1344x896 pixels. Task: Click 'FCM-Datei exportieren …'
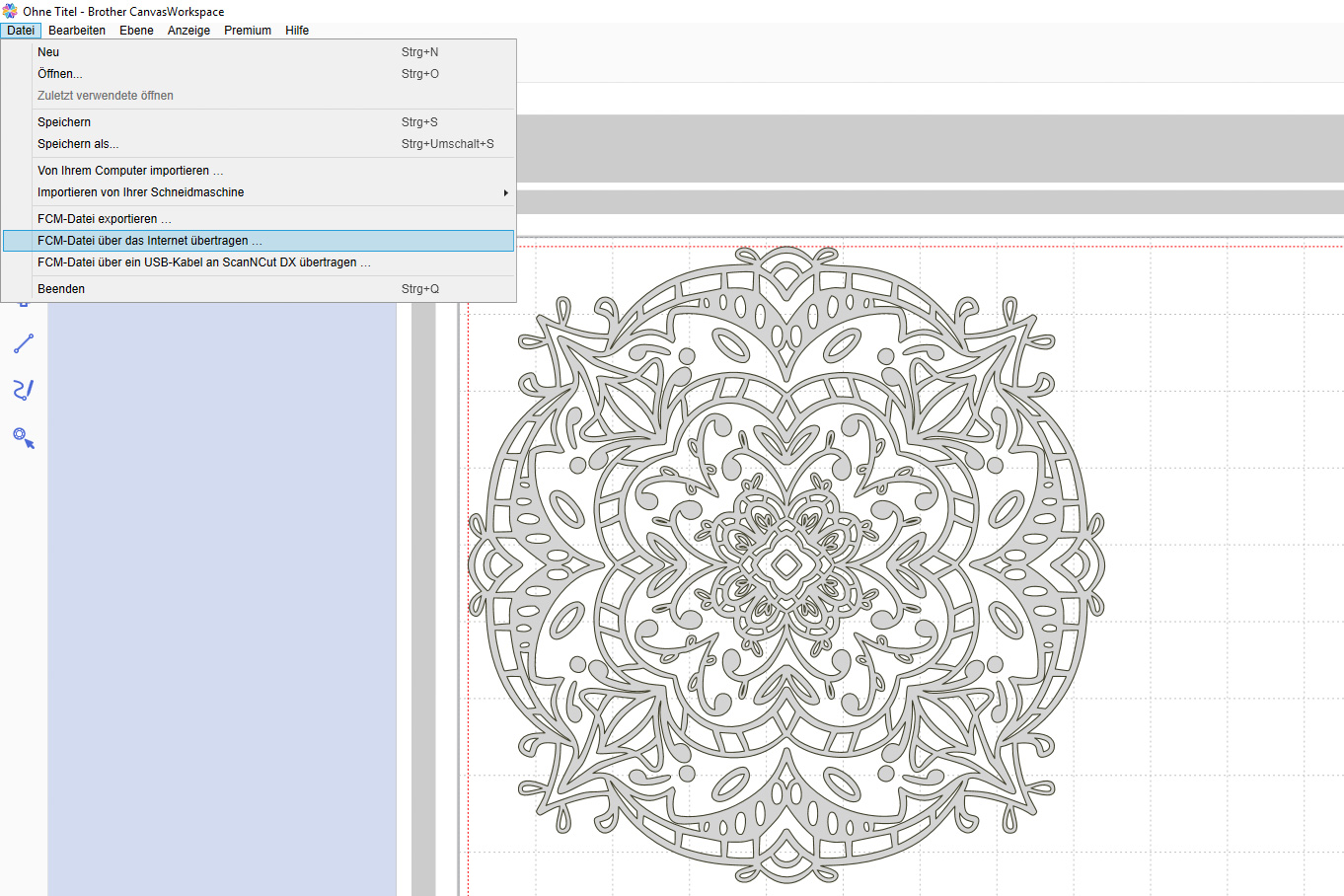pyautogui.click(x=105, y=219)
